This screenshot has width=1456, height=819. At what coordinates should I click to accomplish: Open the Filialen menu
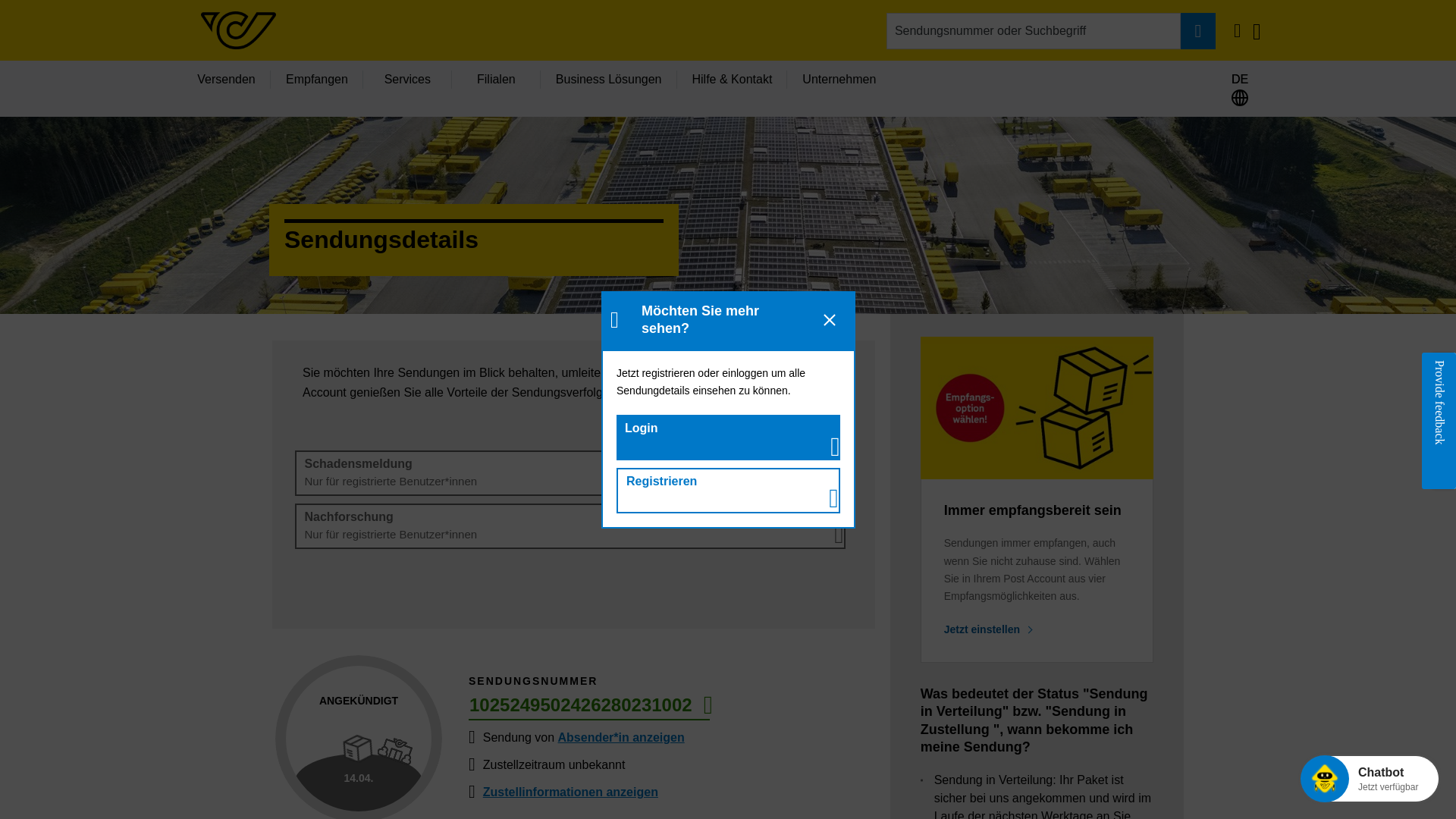pos(496,80)
